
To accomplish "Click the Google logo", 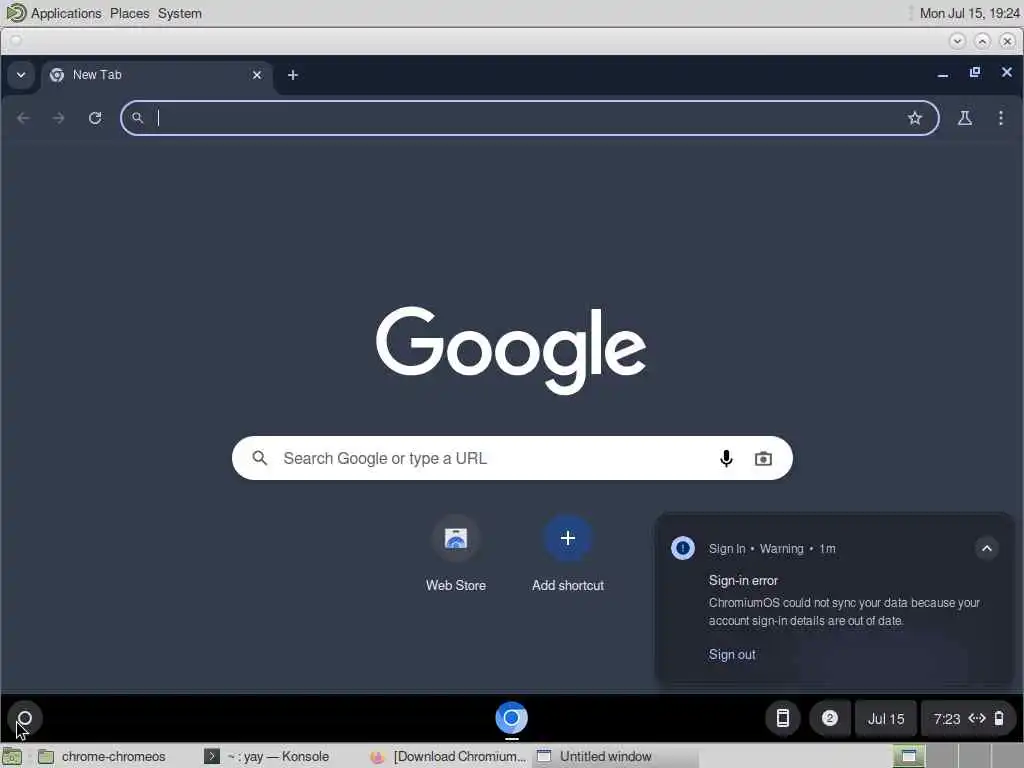I will pos(511,350).
